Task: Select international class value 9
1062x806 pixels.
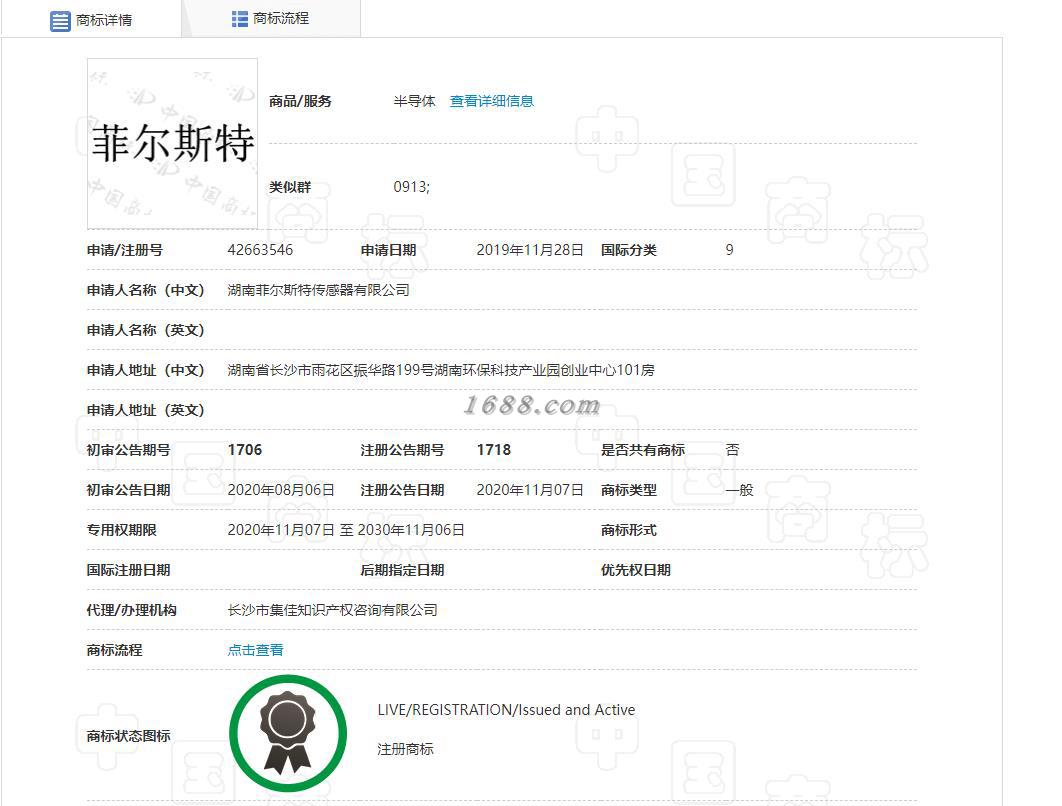Action: (729, 250)
